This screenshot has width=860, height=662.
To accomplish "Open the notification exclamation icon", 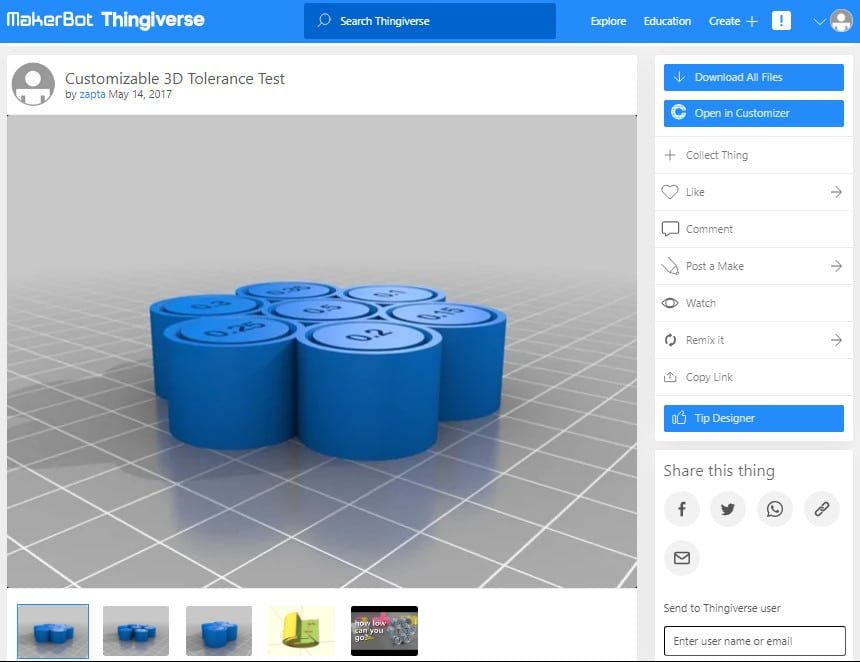I will pos(781,21).
